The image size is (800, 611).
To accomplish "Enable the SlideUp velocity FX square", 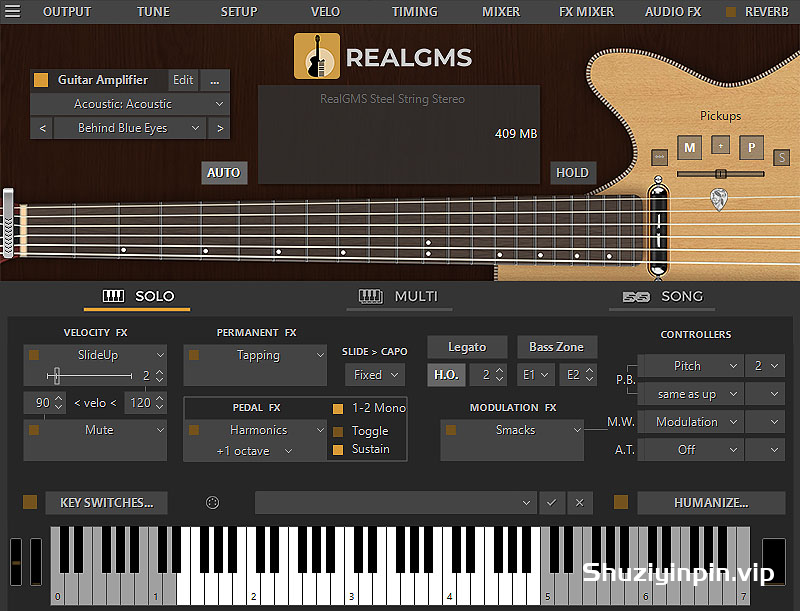I will point(34,355).
